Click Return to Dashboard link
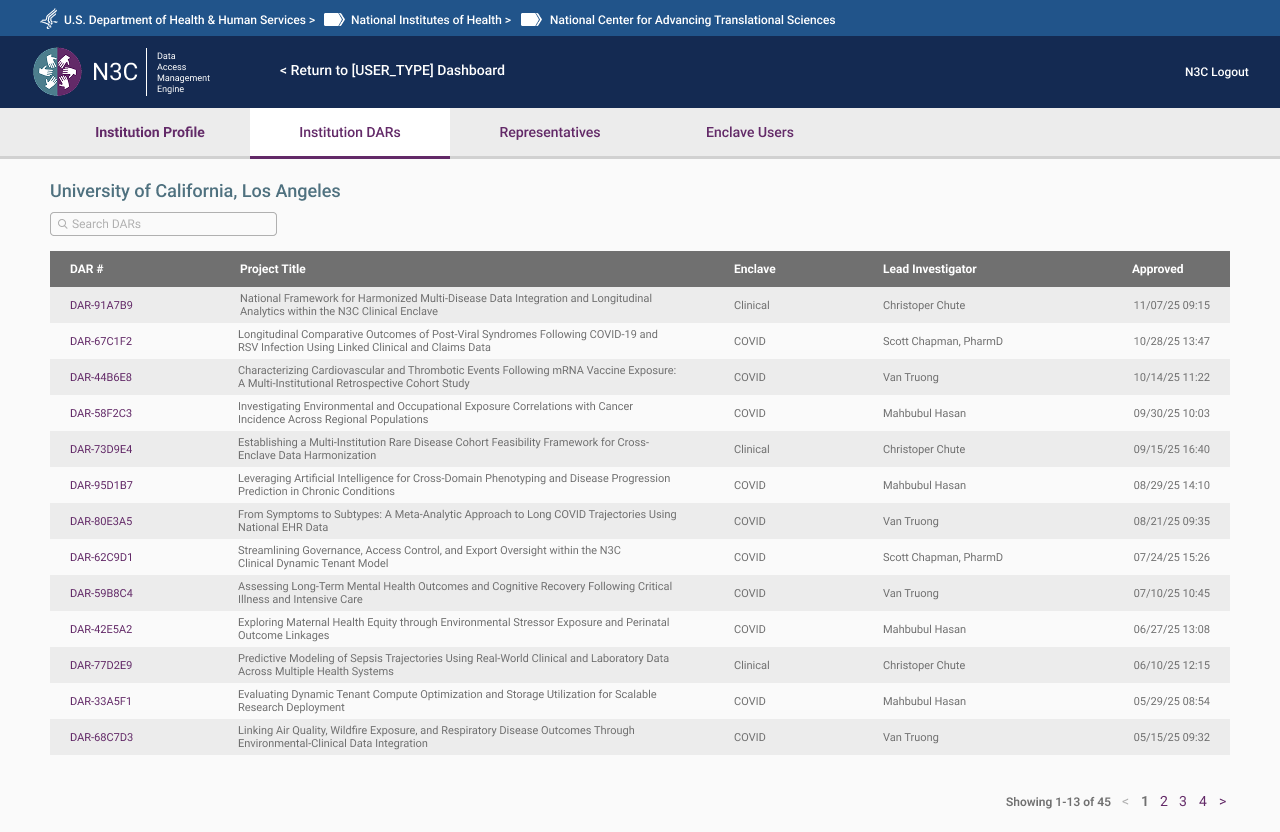This screenshot has height=832, width=1280. point(391,70)
